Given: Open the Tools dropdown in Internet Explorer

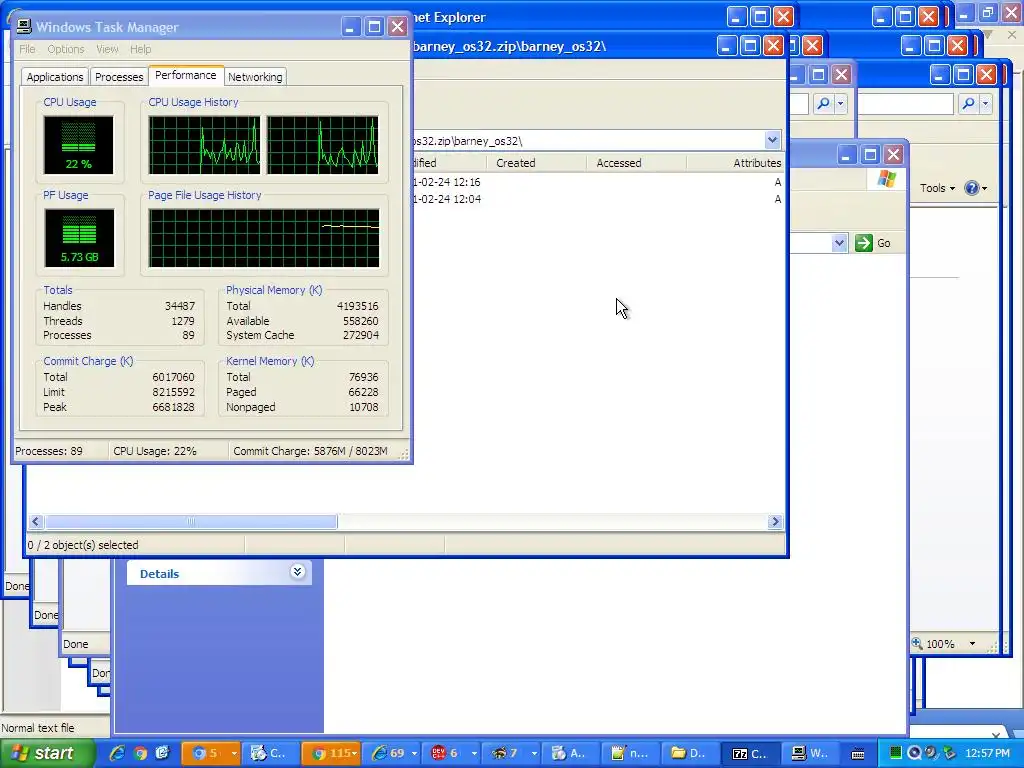Looking at the screenshot, I should tap(938, 188).
